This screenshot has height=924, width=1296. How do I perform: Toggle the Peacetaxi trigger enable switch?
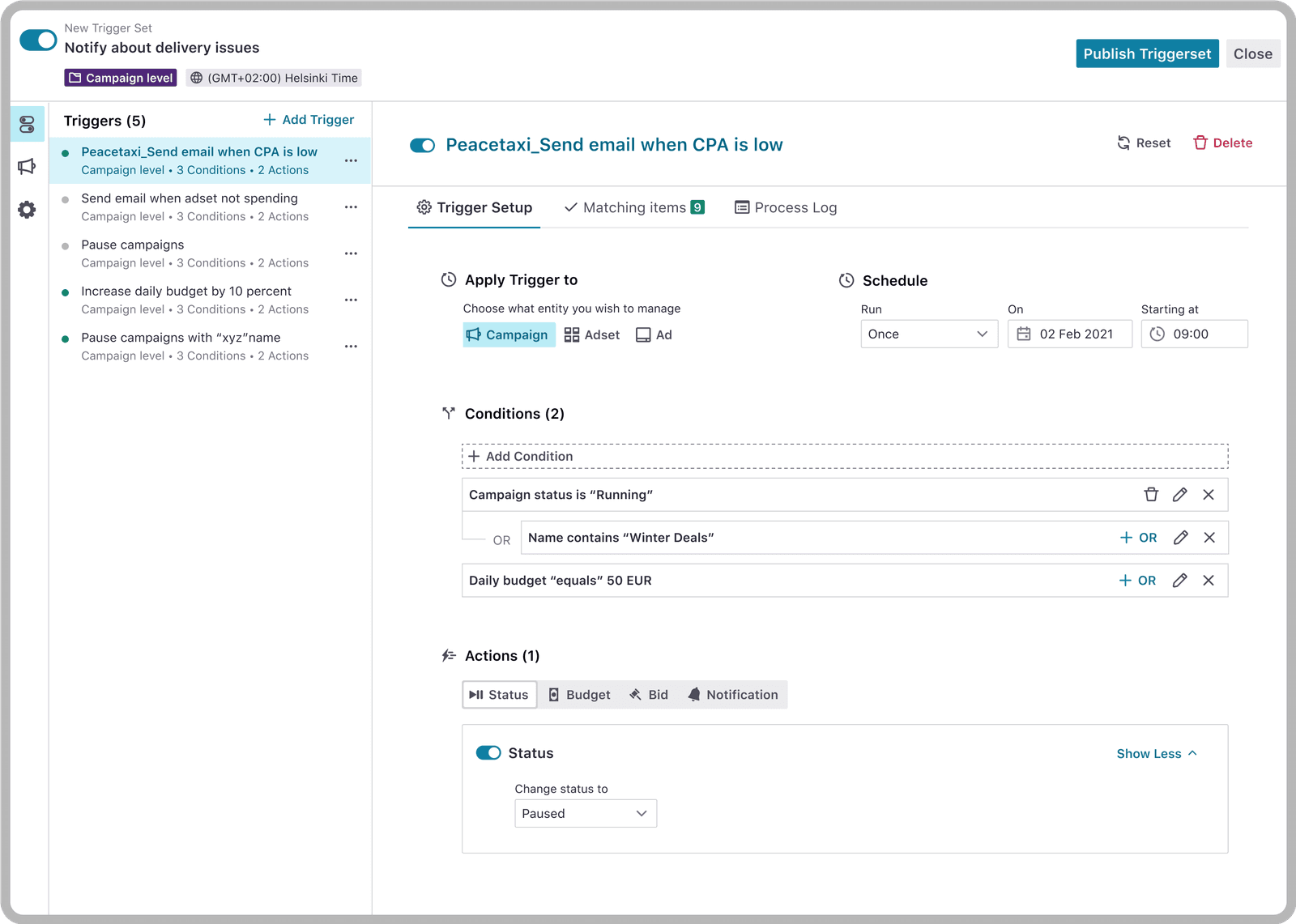pos(423,146)
